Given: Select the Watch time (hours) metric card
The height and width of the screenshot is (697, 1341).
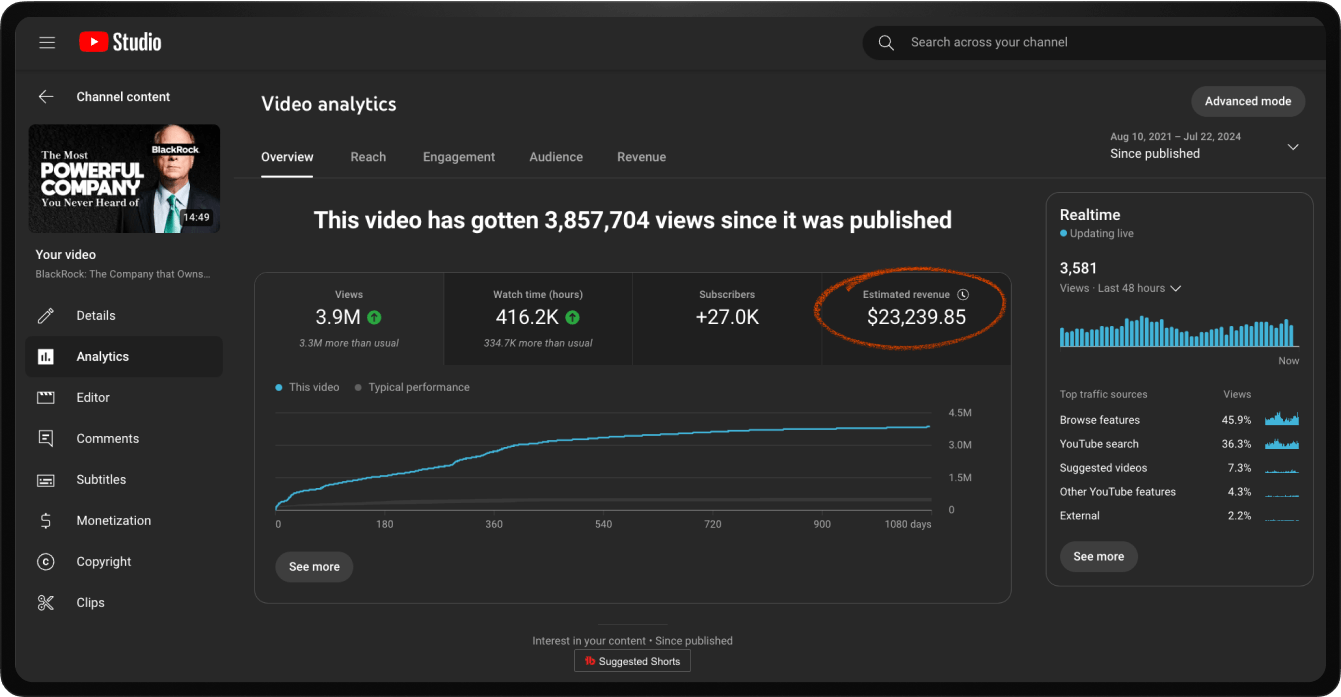Looking at the screenshot, I should 538,318.
